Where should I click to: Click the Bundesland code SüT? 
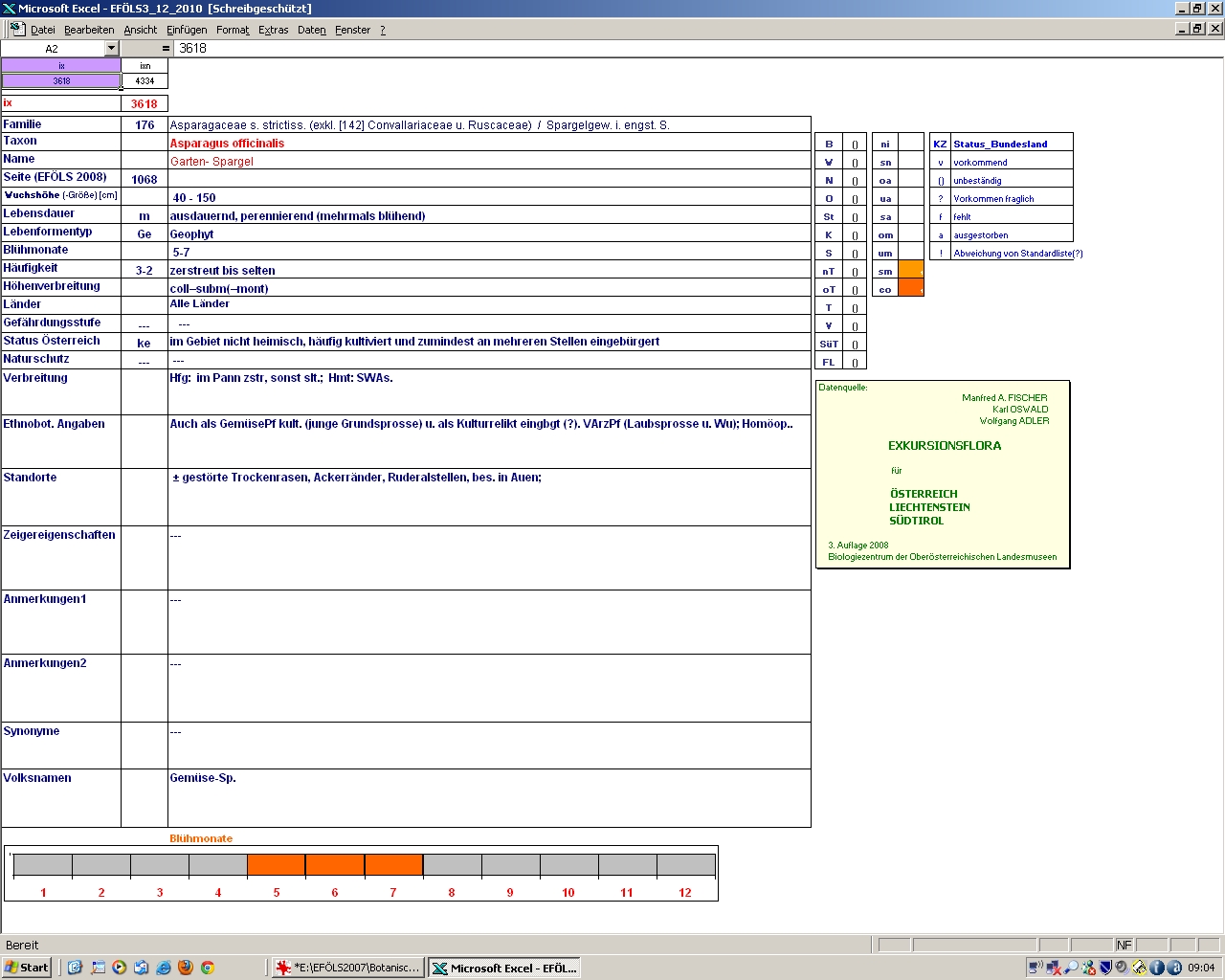click(829, 344)
